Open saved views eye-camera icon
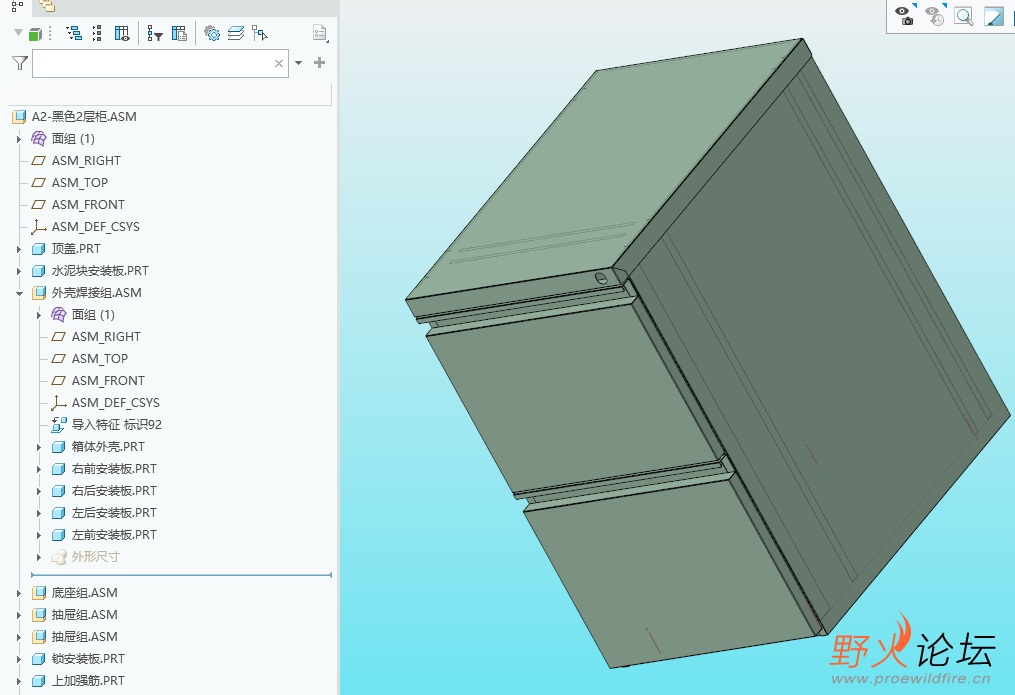The width and height of the screenshot is (1015, 695). (904, 16)
